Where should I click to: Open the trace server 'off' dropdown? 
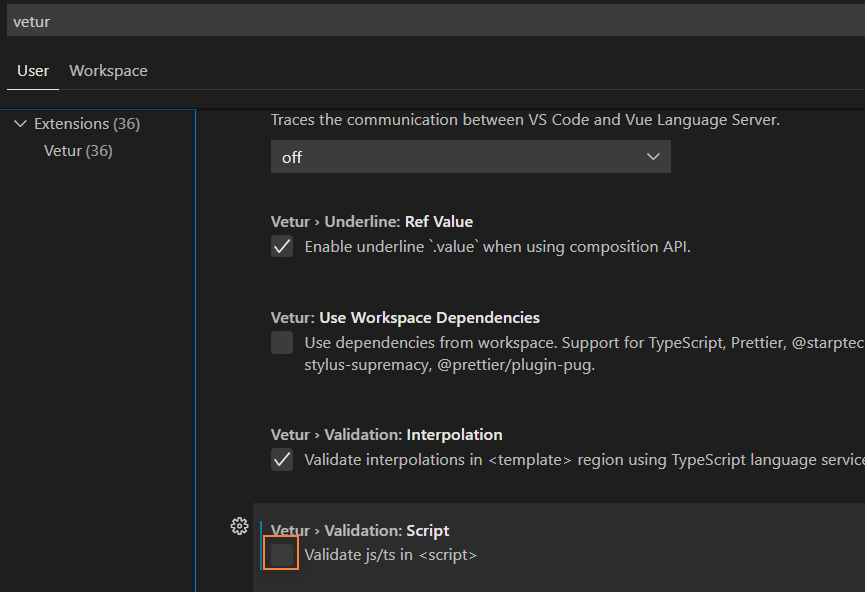(470, 157)
